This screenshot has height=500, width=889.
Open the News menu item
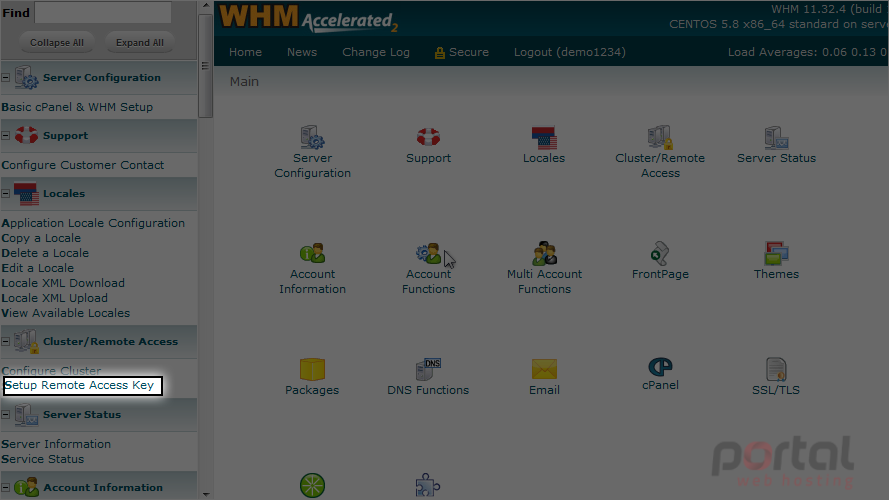coord(302,52)
